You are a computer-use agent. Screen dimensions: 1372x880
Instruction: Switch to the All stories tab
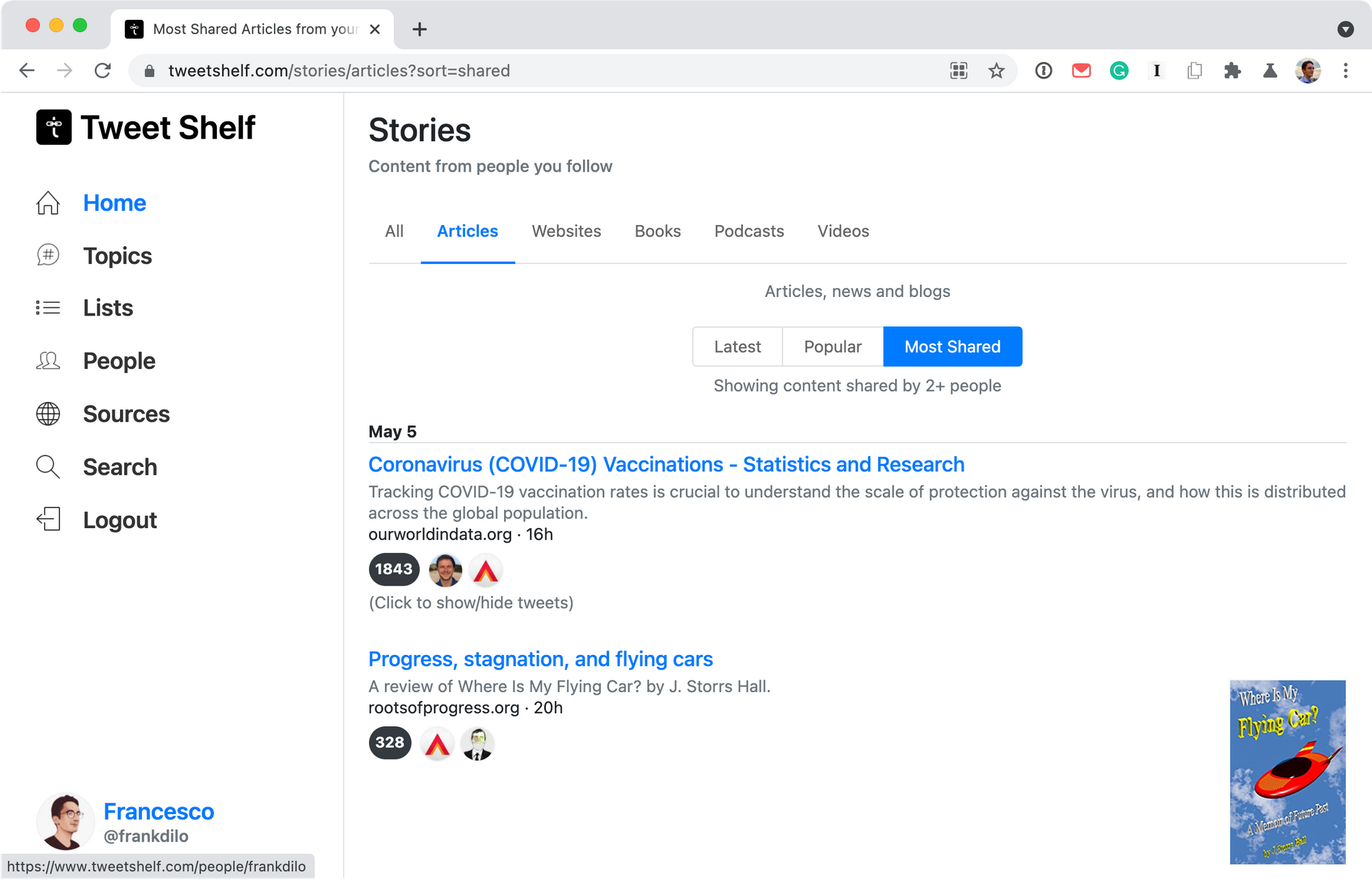pyautogui.click(x=394, y=232)
